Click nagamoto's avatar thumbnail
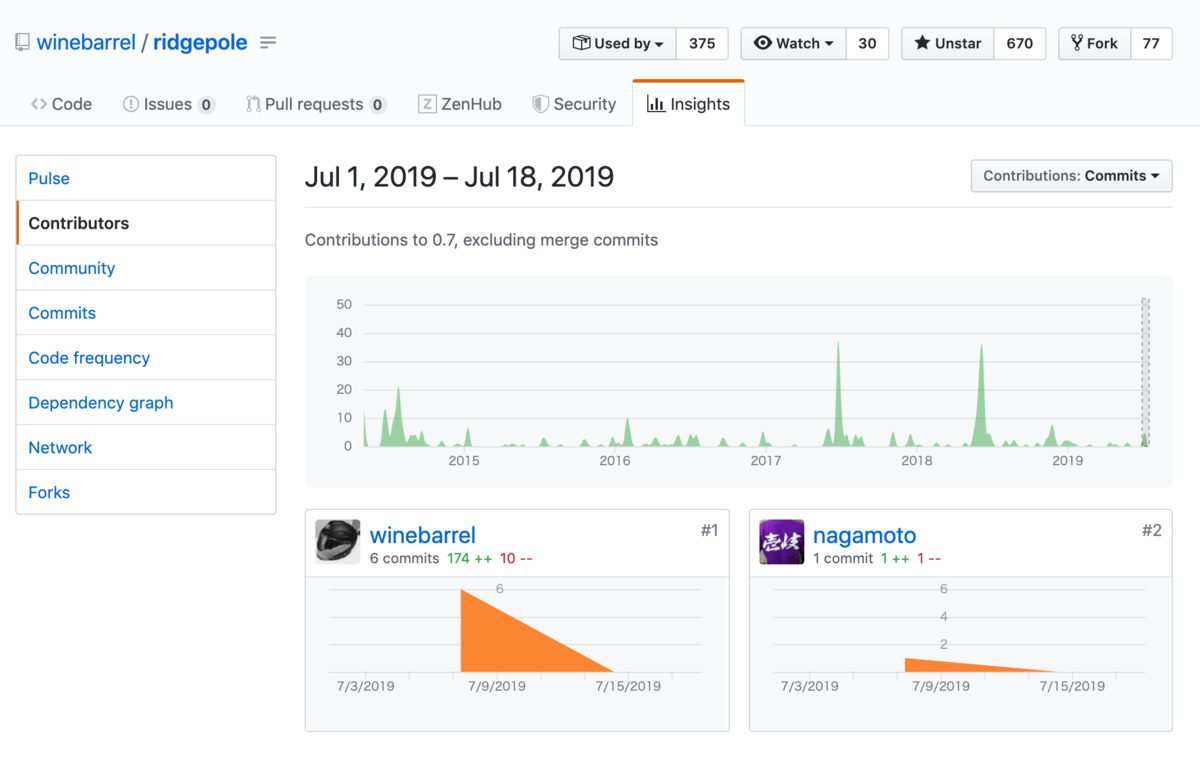 click(x=782, y=542)
